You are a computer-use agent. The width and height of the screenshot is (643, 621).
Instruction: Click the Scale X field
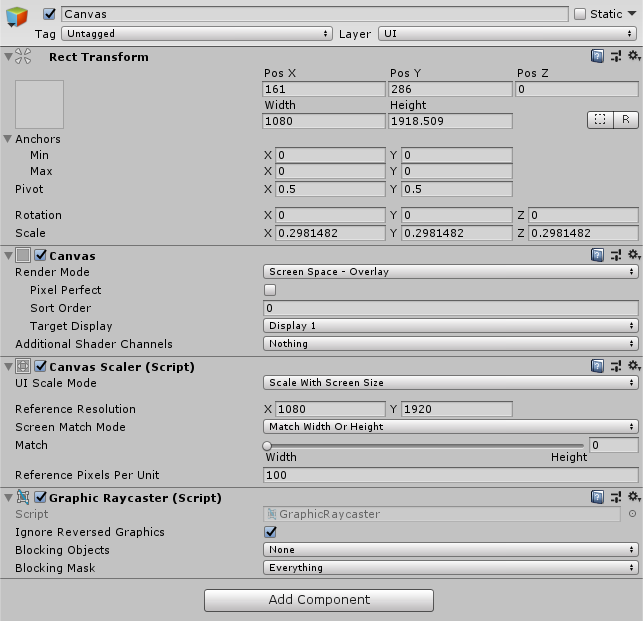(330, 233)
